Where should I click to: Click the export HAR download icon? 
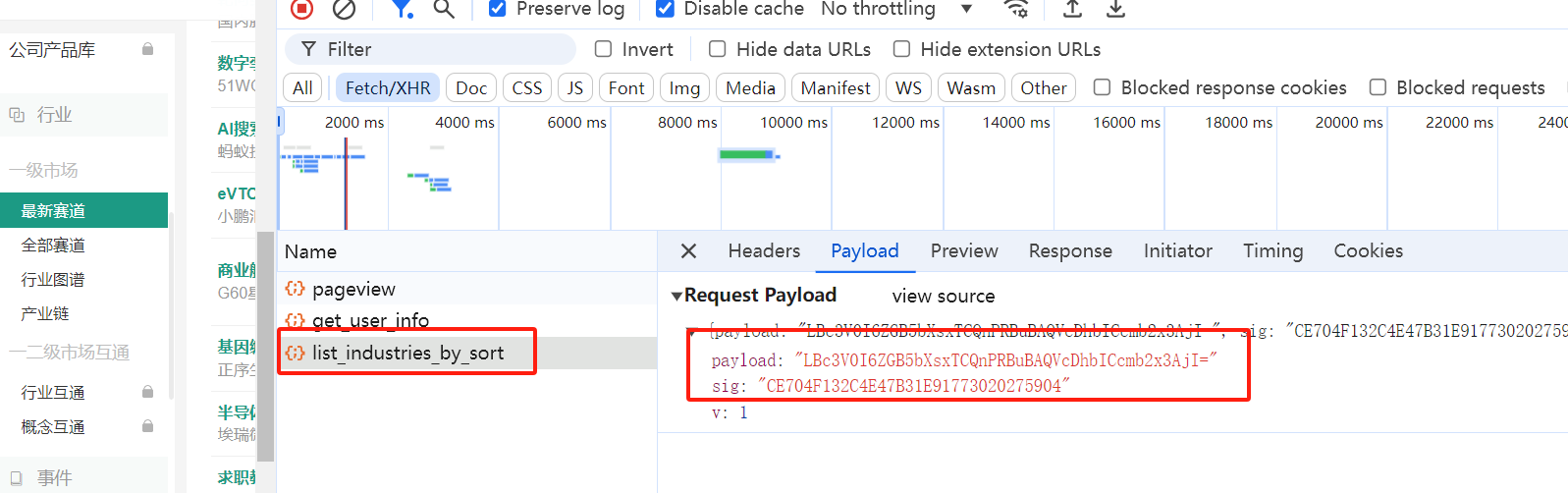(1115, 9)
